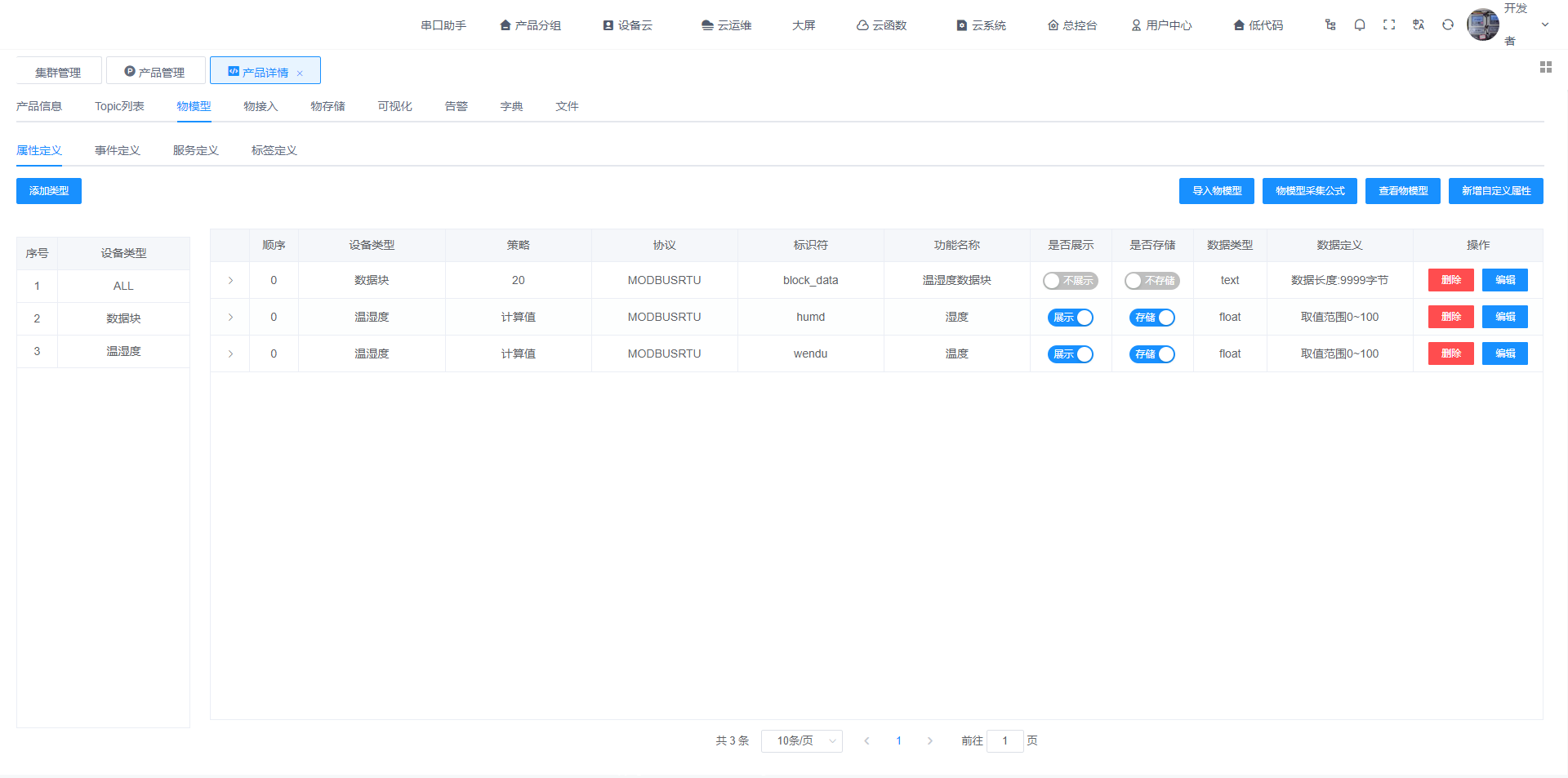Screen dimensions: 1568x778
Task: Switch language using the translate icon
Action: pyautogui.click(x=1418, y=24)
